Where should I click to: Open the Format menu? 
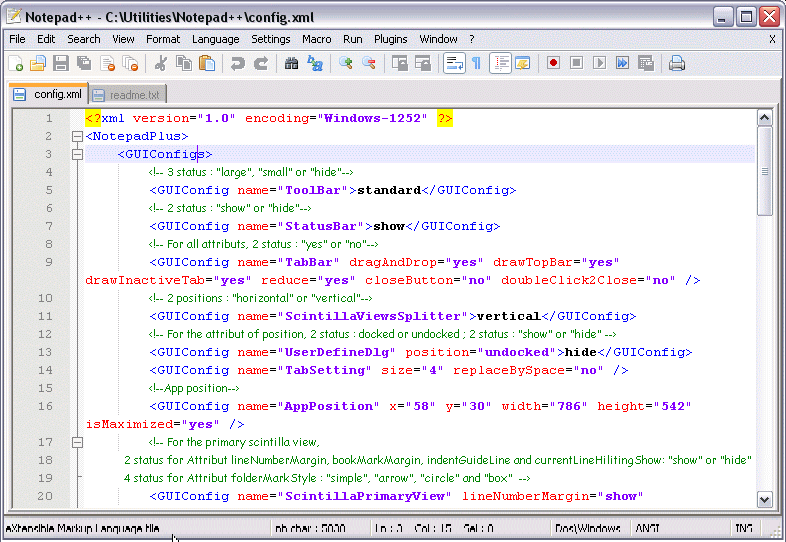[163, 39]
